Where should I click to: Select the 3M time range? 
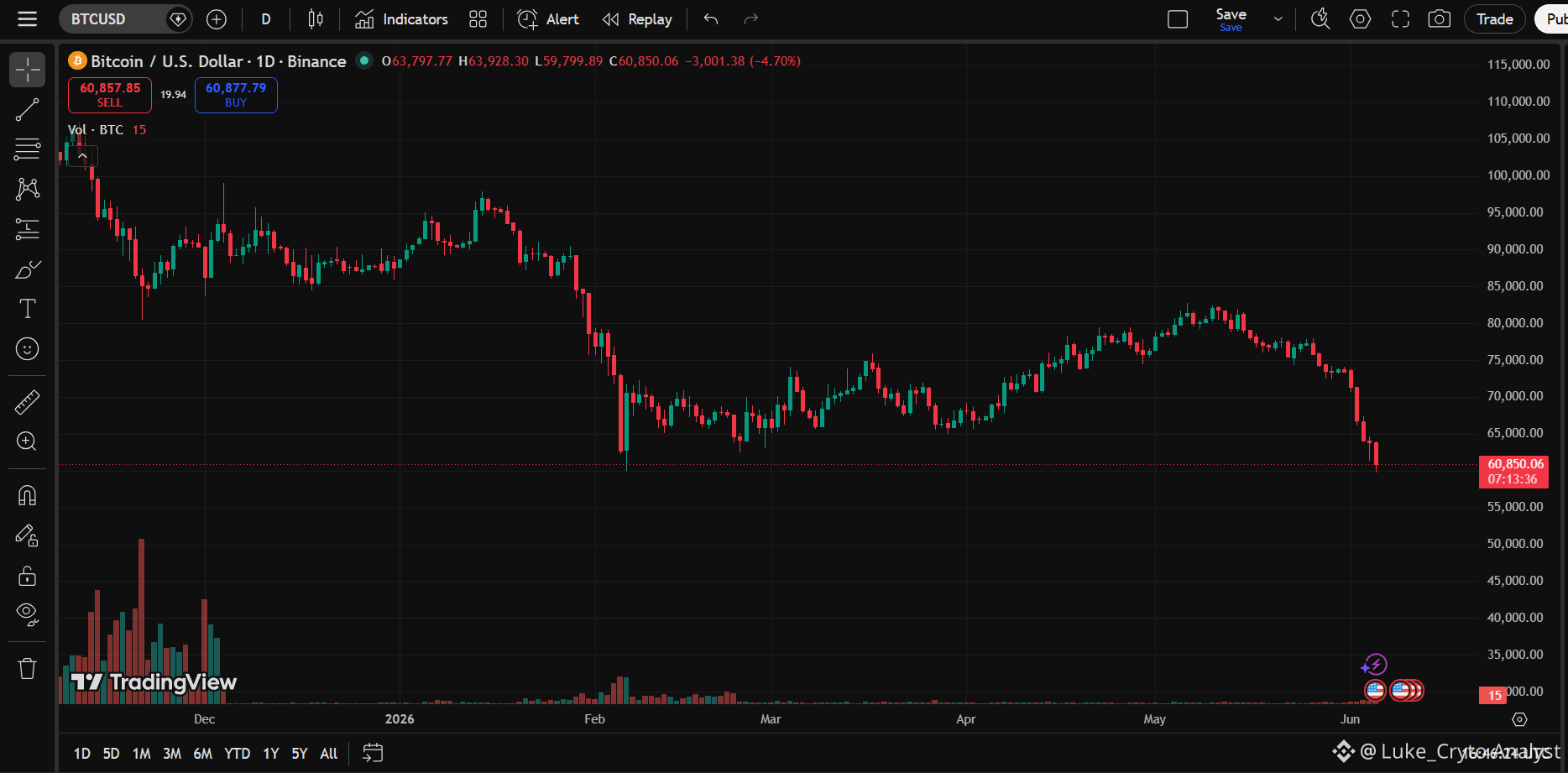point(172,754)
